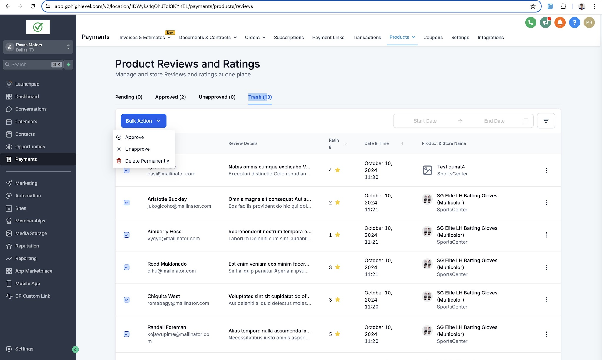
Task: Toggle the checkbox on the last review row
Action: pyautogui.click(x=127, y=334)
